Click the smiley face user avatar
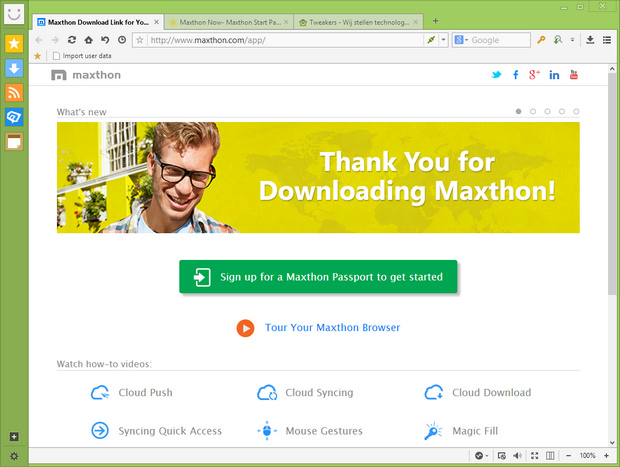The width and height of the screenshot is (620, 467). click(x=14, y=14)
